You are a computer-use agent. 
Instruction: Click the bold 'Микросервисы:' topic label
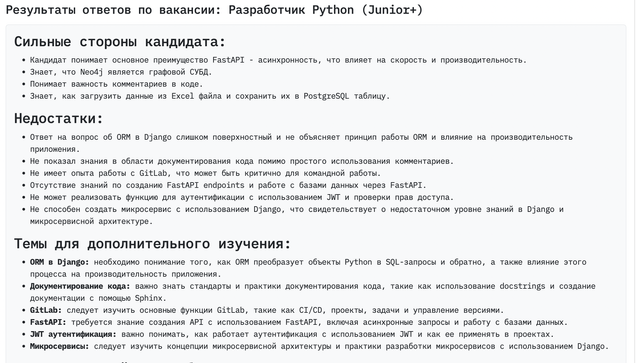tap(59, 346)
